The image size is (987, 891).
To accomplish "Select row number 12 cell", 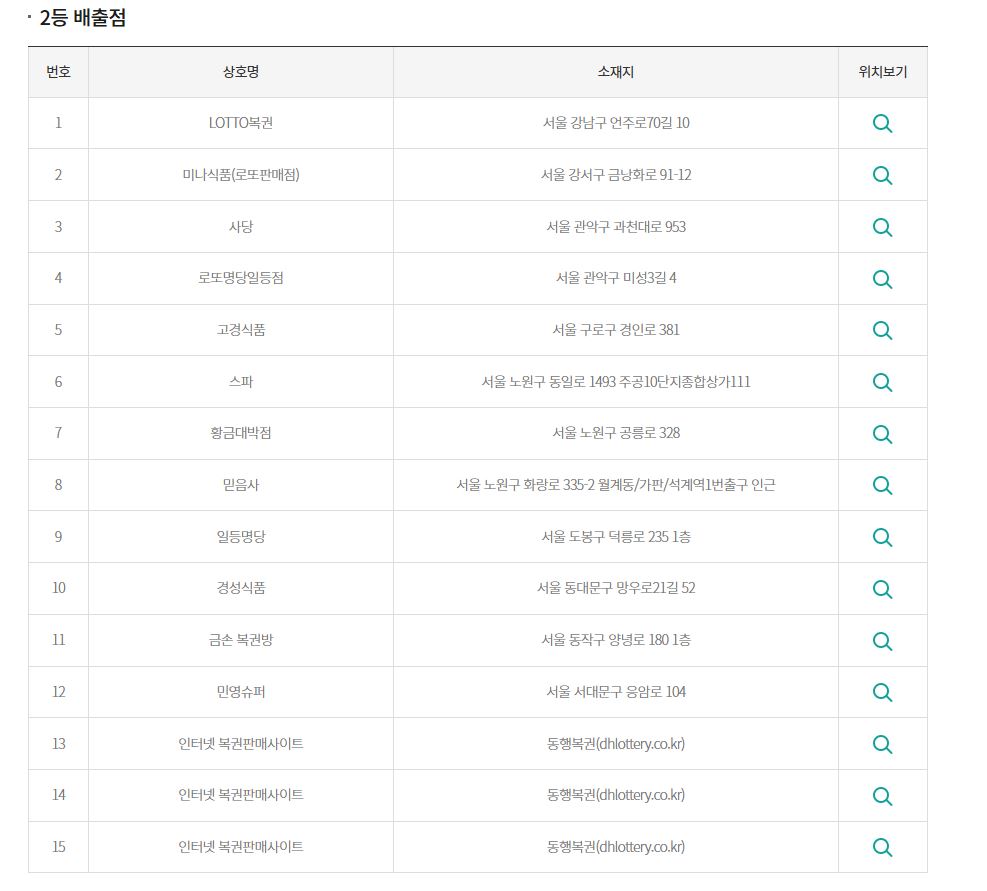I will 59,692.
